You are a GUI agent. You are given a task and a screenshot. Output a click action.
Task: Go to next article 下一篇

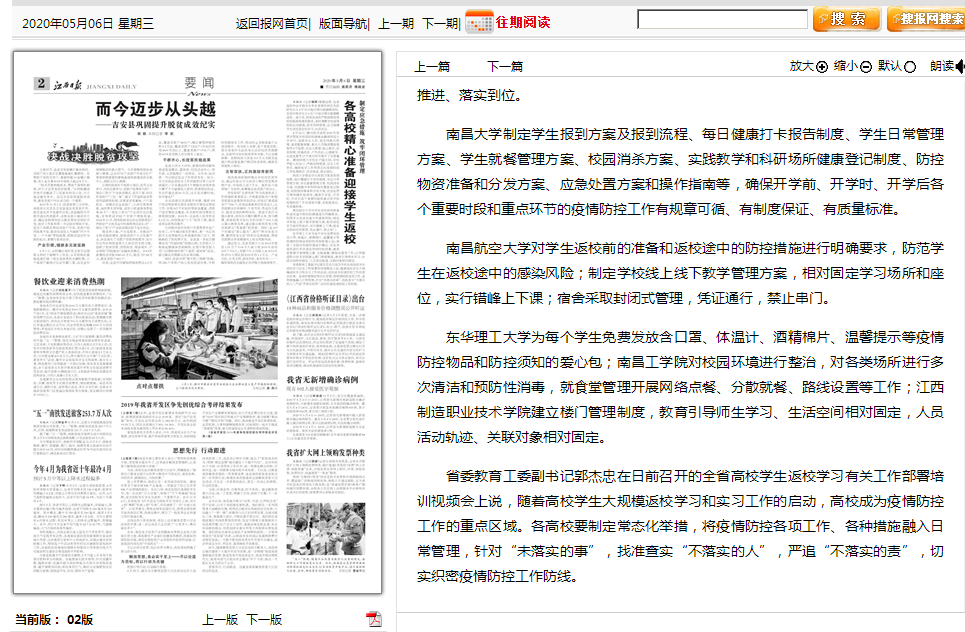point(505,67)
